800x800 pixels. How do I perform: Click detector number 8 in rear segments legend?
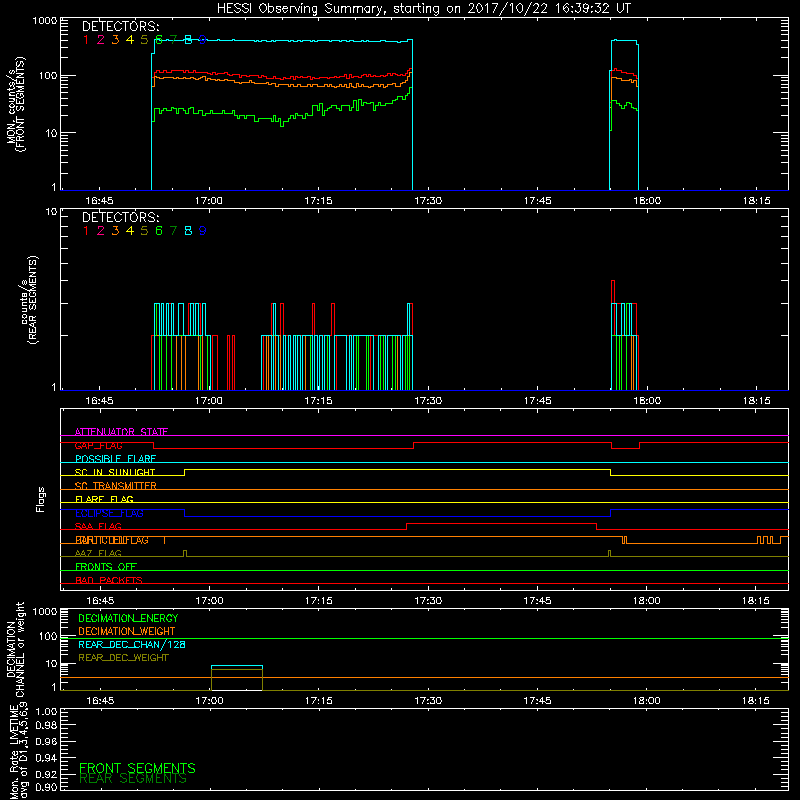188,231
